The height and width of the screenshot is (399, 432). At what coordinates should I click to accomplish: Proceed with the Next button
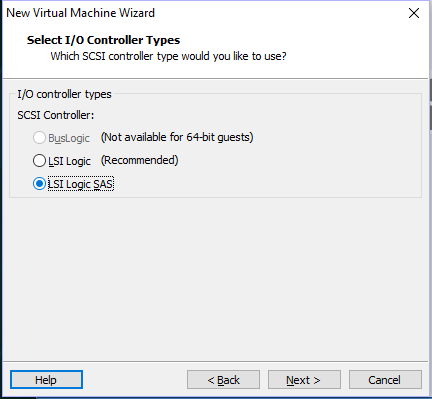304,380
